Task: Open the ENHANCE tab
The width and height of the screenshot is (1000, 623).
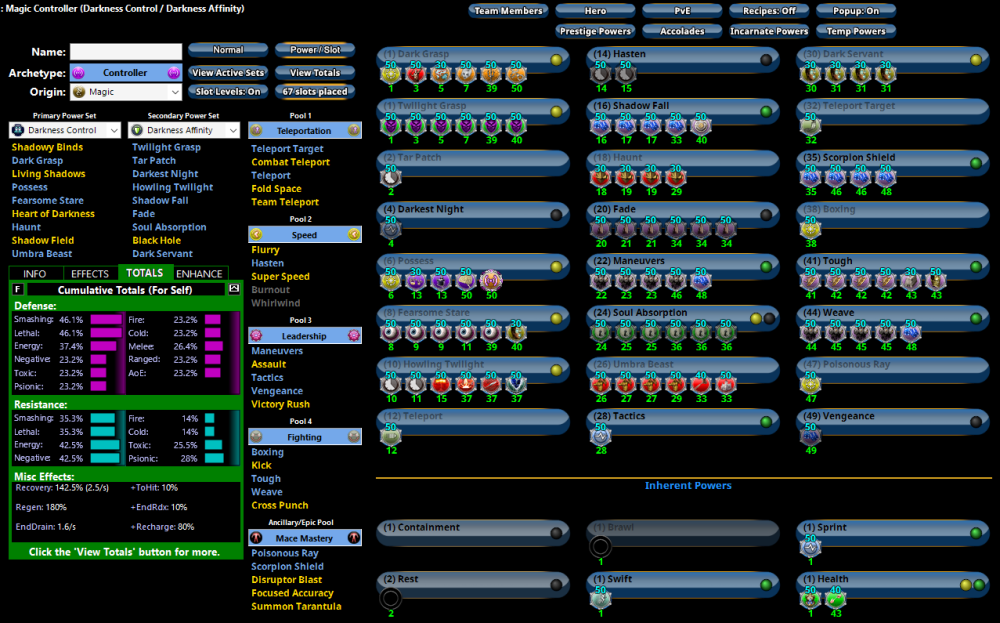Action: pyautogui.click(x=200, y=273)
